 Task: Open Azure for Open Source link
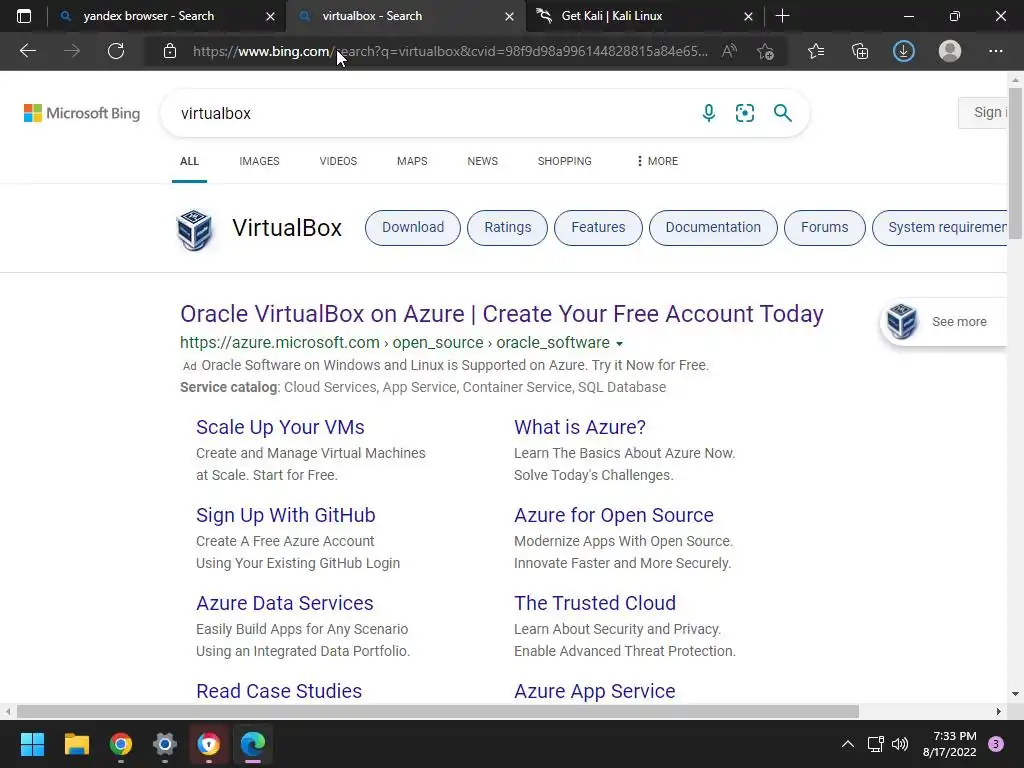614,515
